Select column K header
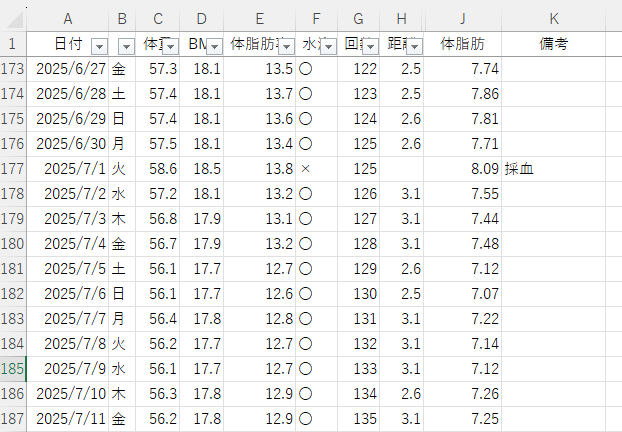 click(x=554, y=19)
